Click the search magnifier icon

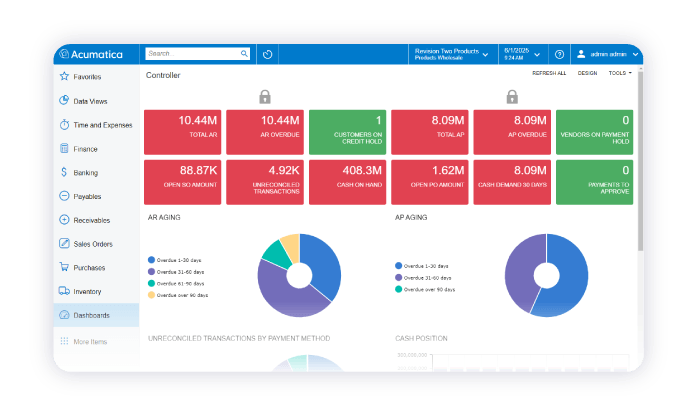[244, 54]
